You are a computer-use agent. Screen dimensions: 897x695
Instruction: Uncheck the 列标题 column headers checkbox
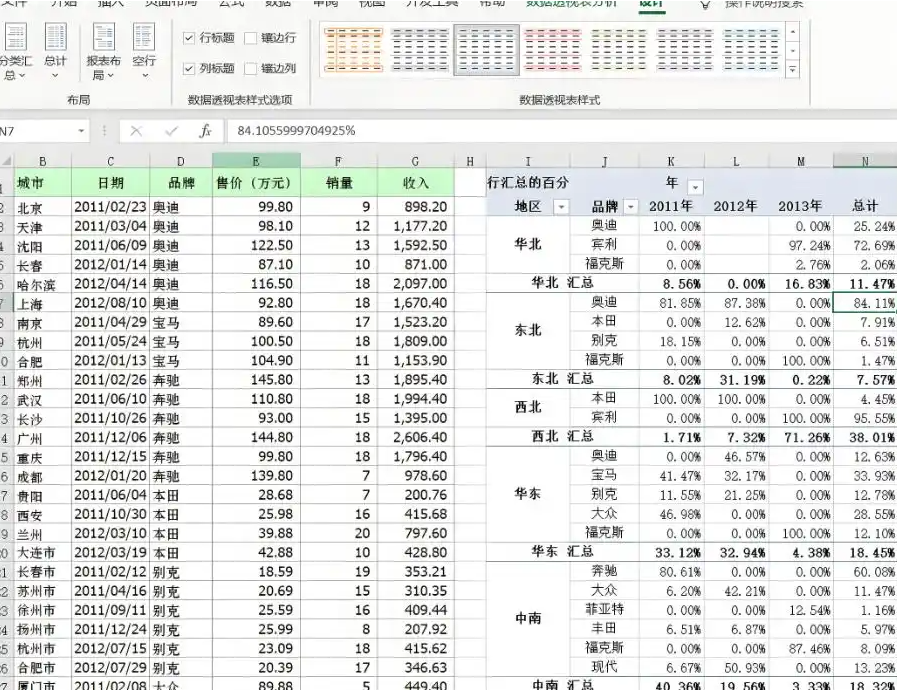(x=190, y=69)
